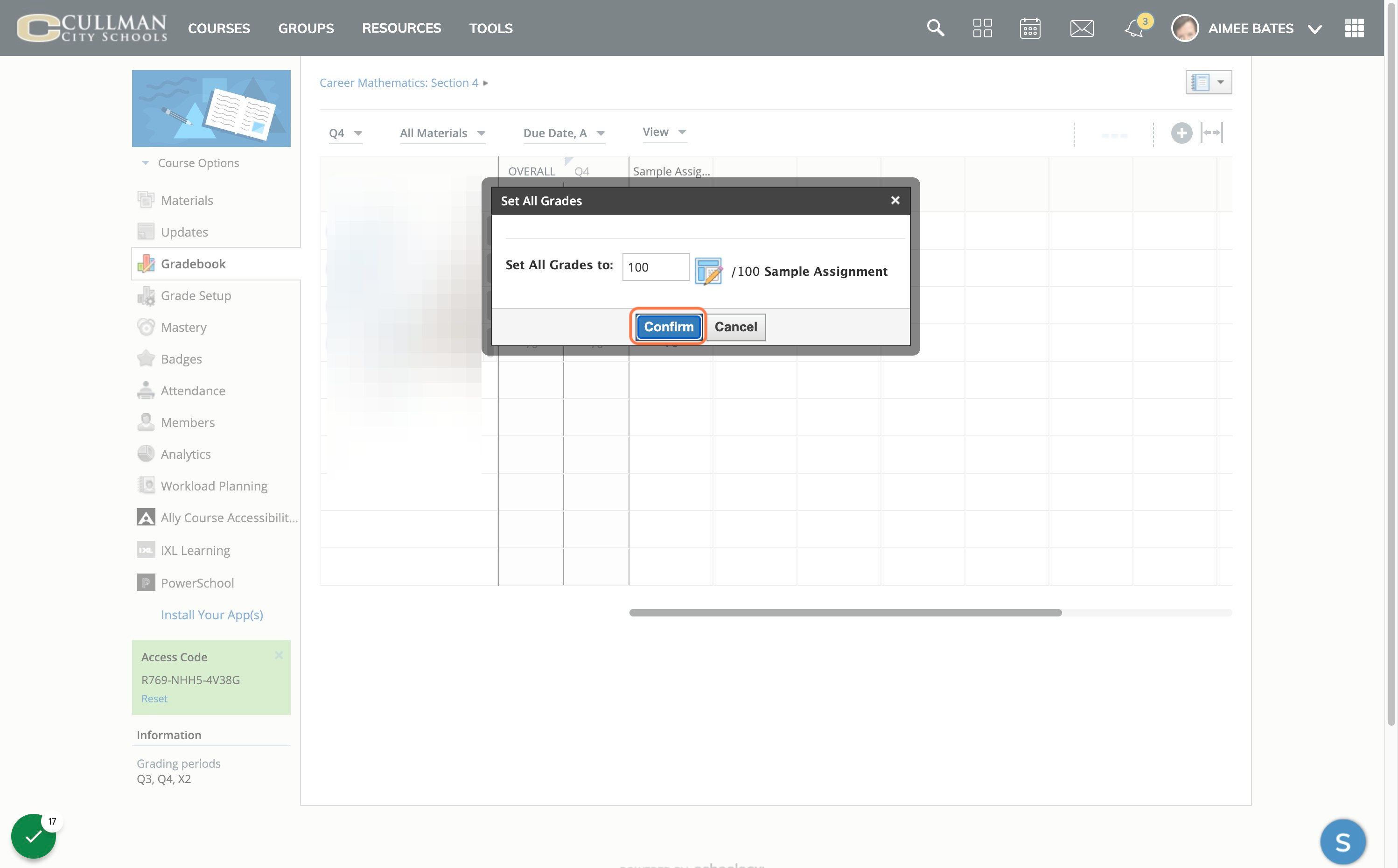Open the dashboard tiles icon in header

pos(983,28)
